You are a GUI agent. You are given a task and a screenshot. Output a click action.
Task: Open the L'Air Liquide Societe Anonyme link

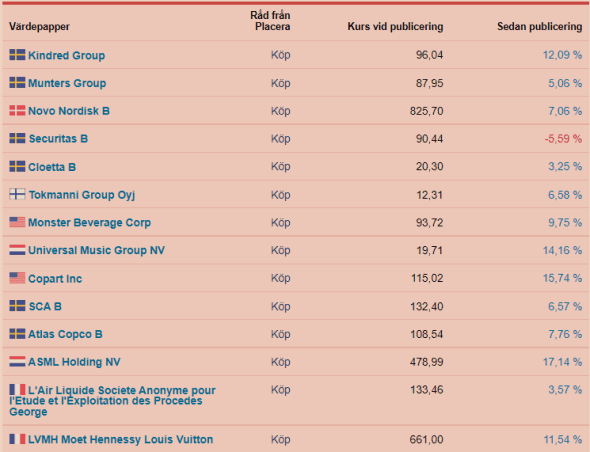(113, 401)
